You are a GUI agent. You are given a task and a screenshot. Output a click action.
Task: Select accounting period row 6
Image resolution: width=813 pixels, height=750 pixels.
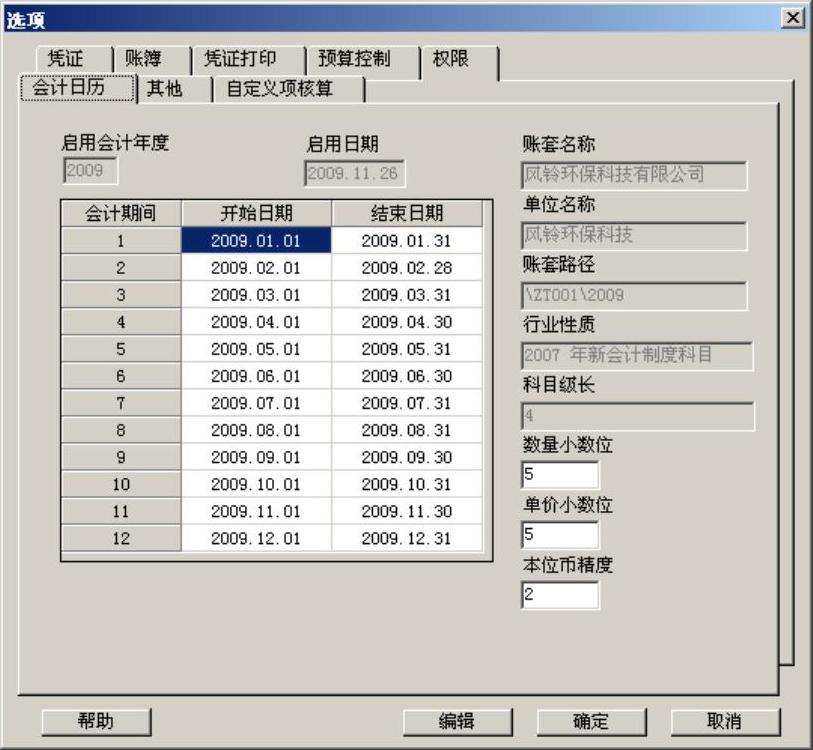(121, 376)
